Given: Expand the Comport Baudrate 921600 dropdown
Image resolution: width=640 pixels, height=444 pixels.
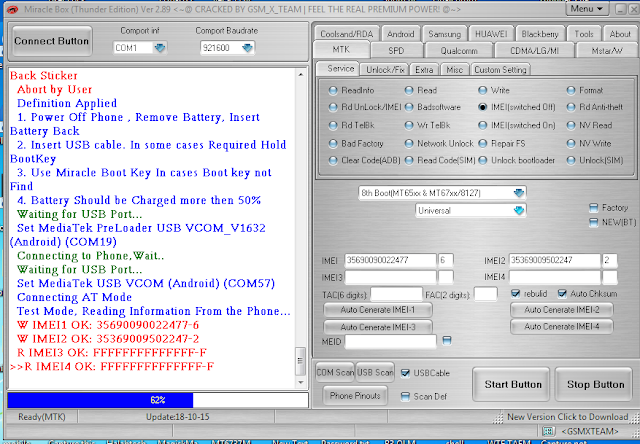Looking at the screenshot, I should [x=247, y=48].
